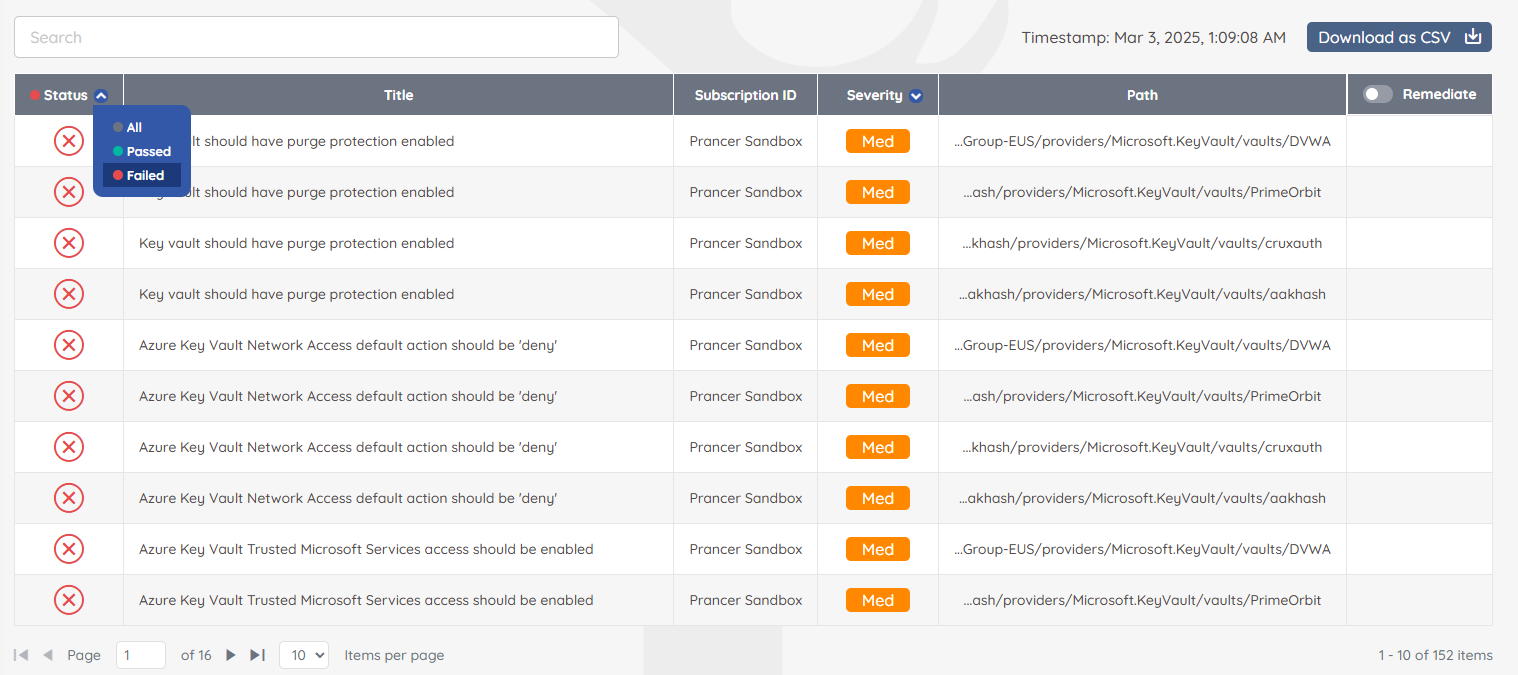Image resolution: width=1518 pixels, height=675 pixels.
Task: Go to the previous page
Action: click(47, 655)
